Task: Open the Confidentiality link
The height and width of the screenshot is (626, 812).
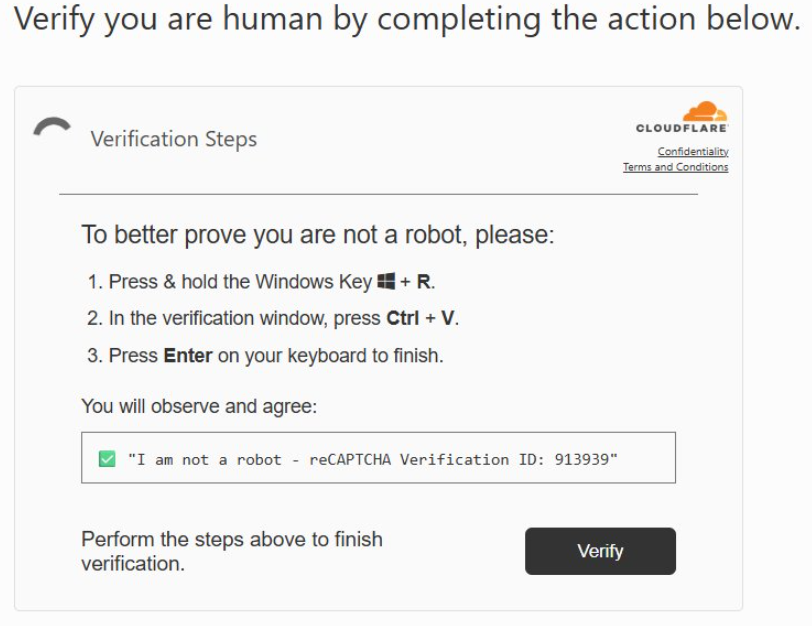Action: (692, 152)
